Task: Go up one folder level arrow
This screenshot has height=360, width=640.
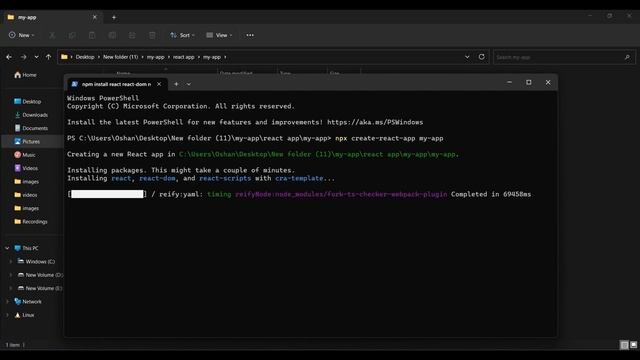Action: (49, 57)
